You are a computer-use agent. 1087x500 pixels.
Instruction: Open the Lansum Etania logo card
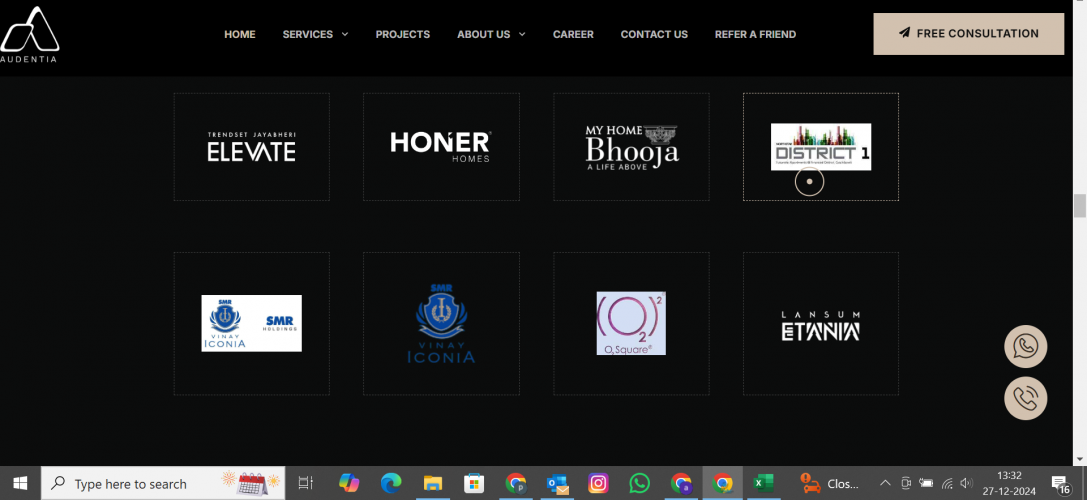tap(821, 324)
